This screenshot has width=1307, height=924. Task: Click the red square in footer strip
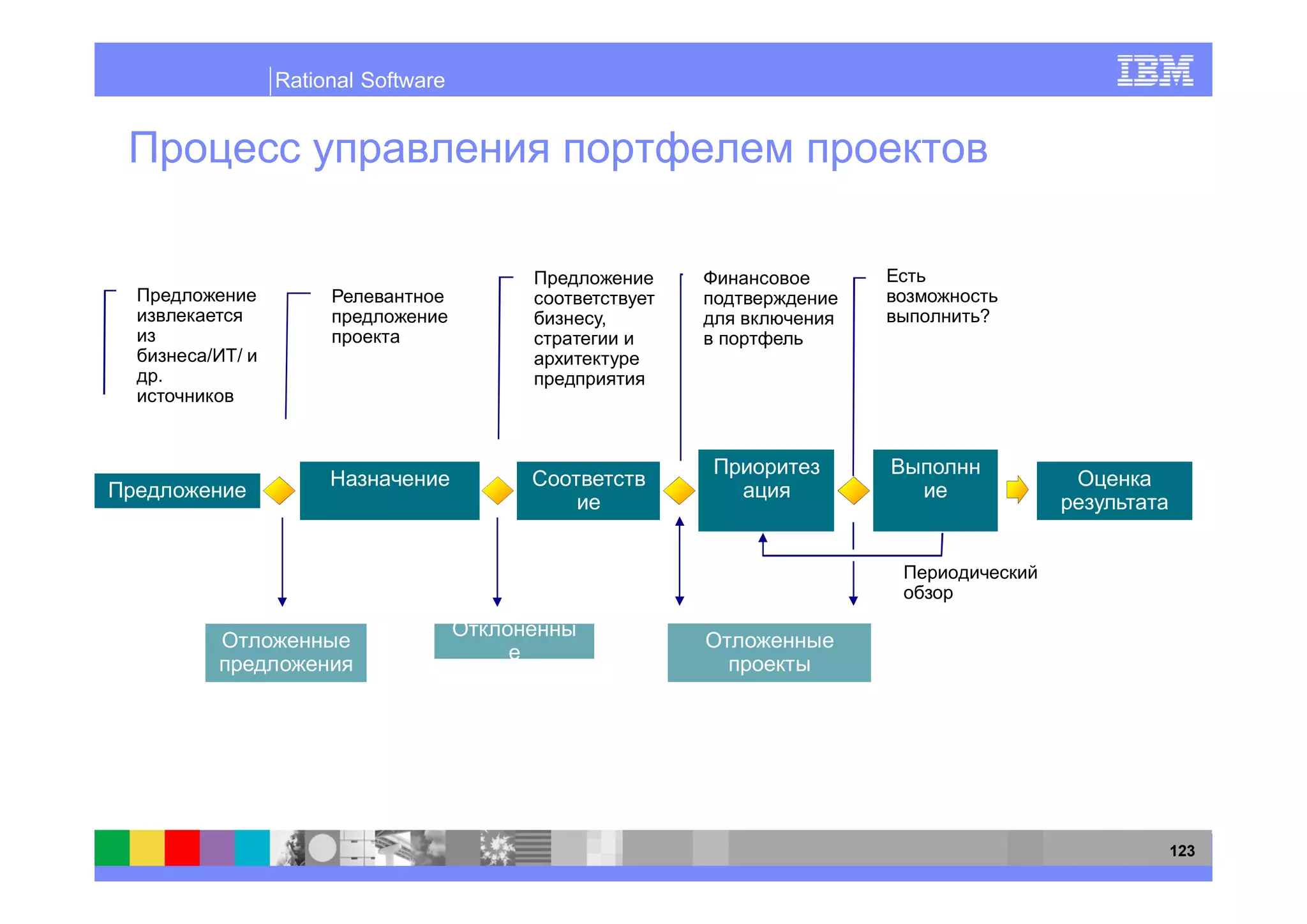pyautogui.click(x=182, y=847)
